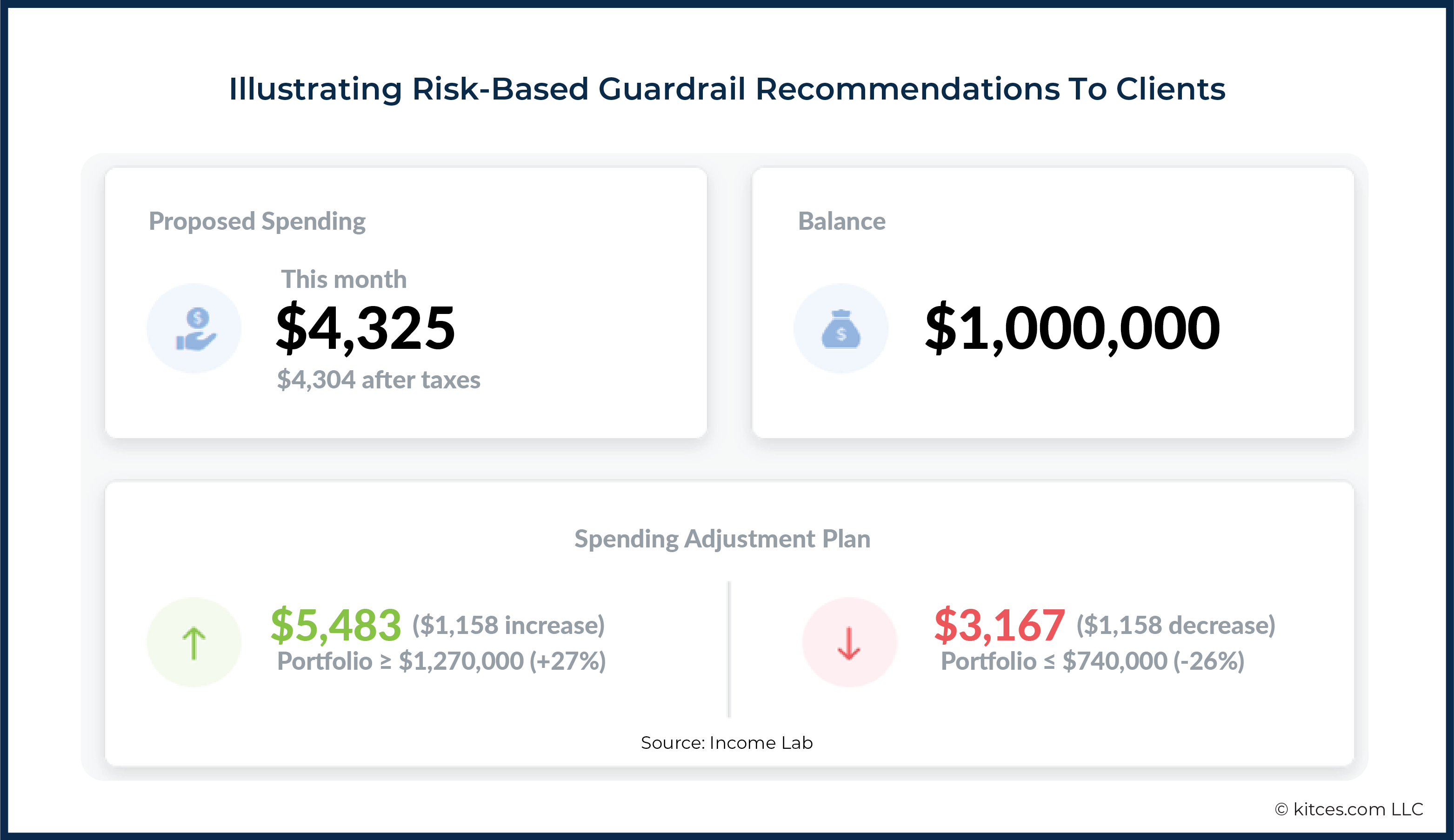This screenshot has width=1454, height=840.
Task: Click the Portfolio ≥ $1,270,000 threshold text
Action: click(x=441, y=661)
